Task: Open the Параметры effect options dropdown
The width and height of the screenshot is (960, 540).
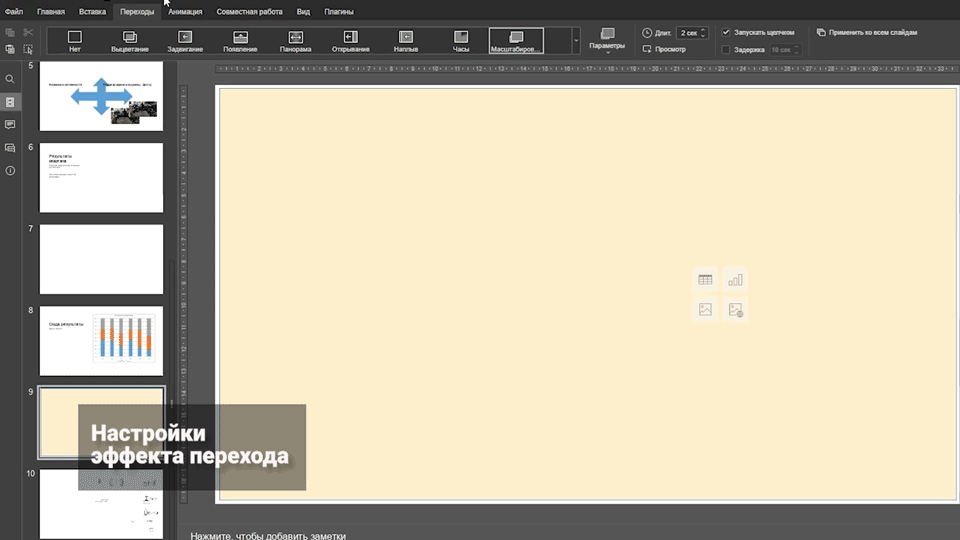Action: [607, 40]
